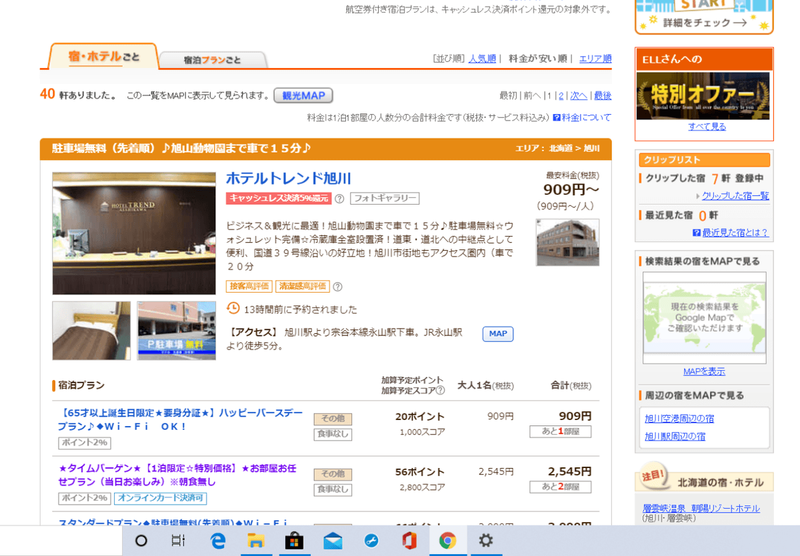Open Task View from the taskbar
800x556 pixels.
178,541
